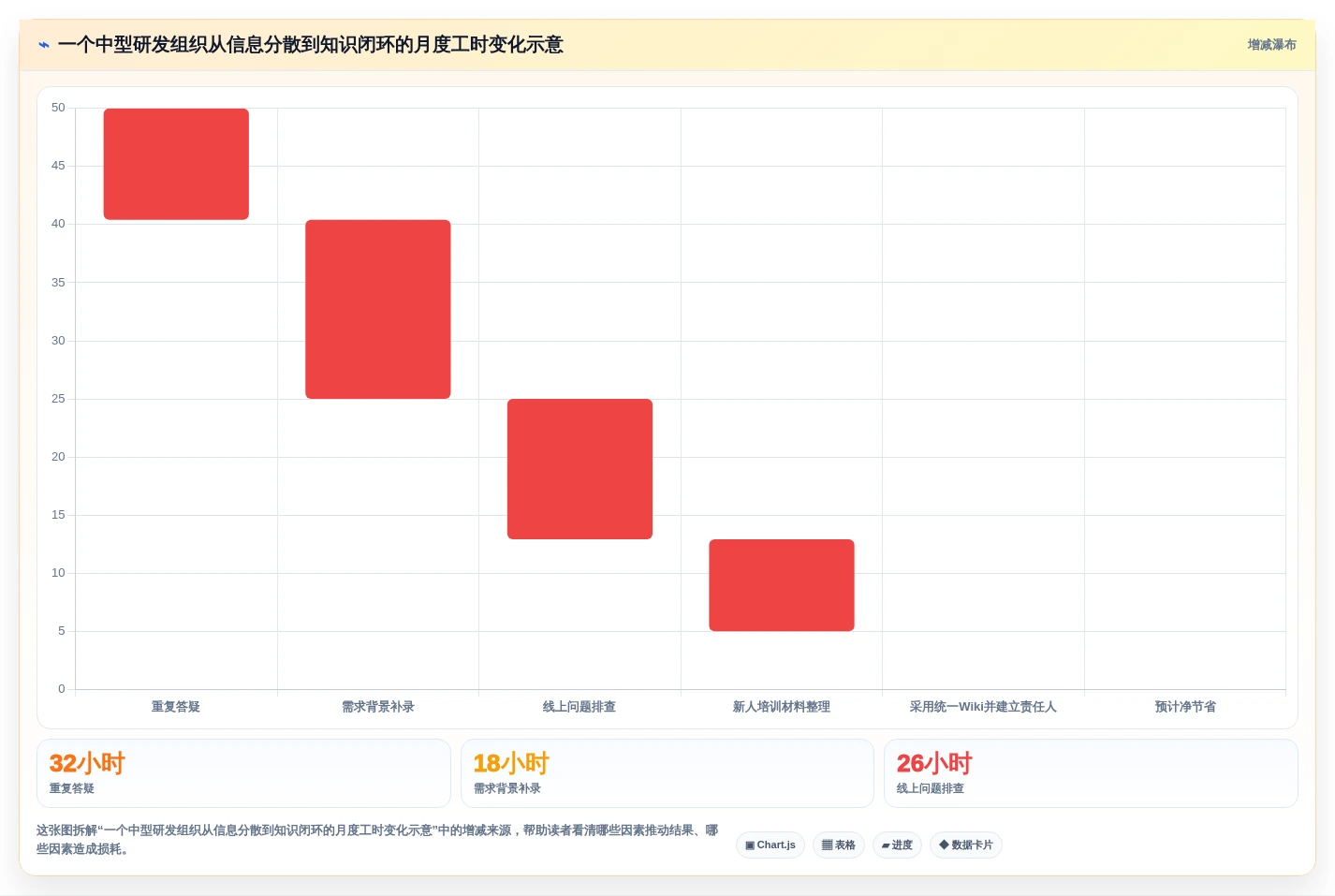Click the x-axis label 重复答疑
1335x896 pixels.
coord(176,707)
